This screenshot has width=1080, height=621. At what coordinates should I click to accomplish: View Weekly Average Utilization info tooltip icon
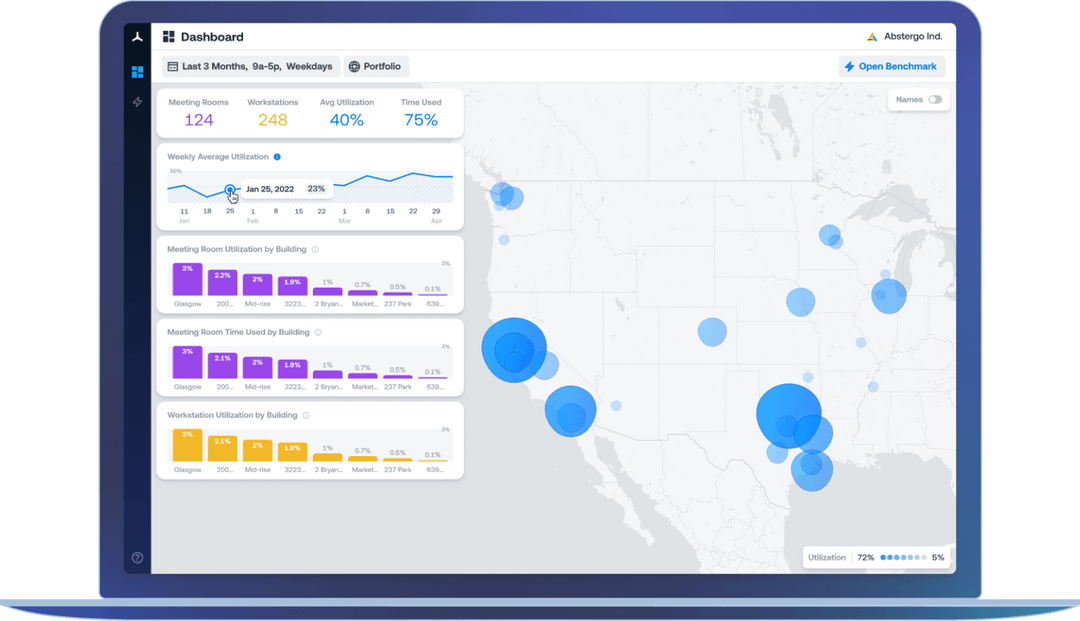(278, 157)
